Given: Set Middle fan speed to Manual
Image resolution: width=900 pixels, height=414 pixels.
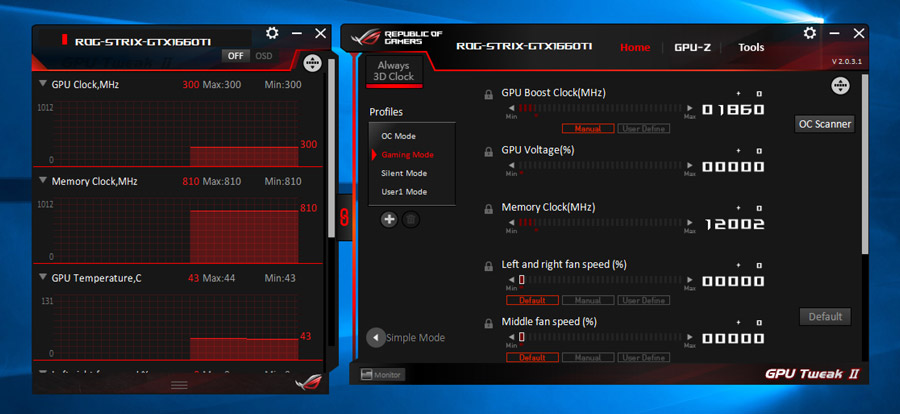Looking at the screenshot, I should [x=588, y=358].
